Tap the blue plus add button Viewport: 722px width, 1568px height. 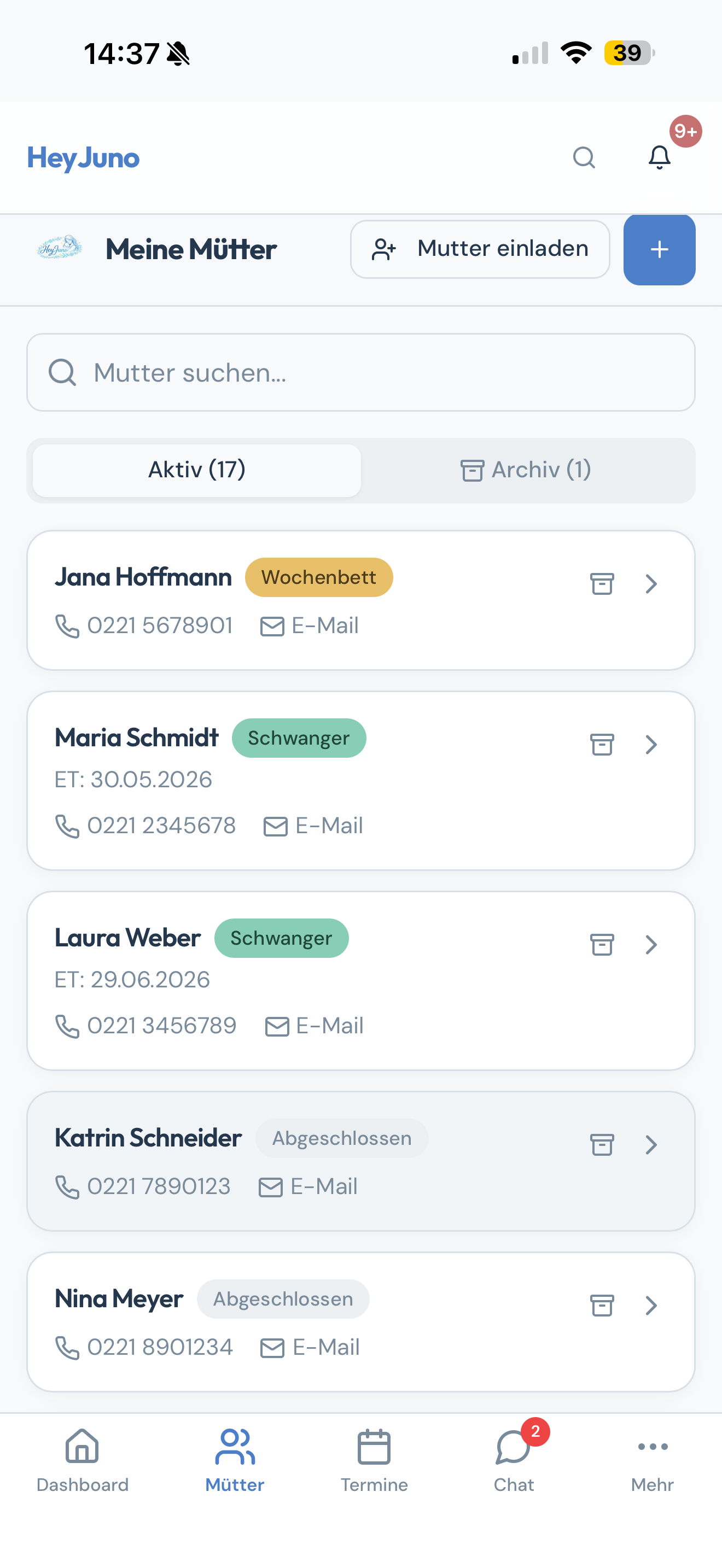click(659, 249)
